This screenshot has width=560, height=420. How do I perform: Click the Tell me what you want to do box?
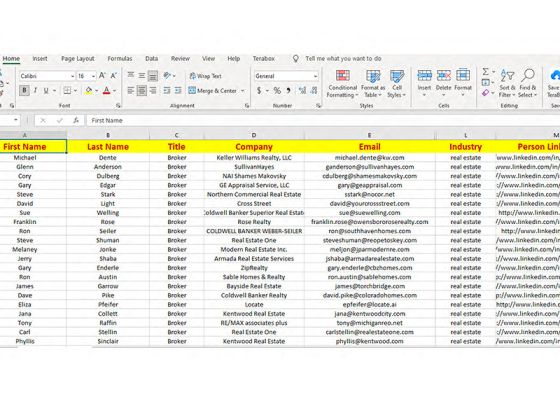click(x=343, y=59)
